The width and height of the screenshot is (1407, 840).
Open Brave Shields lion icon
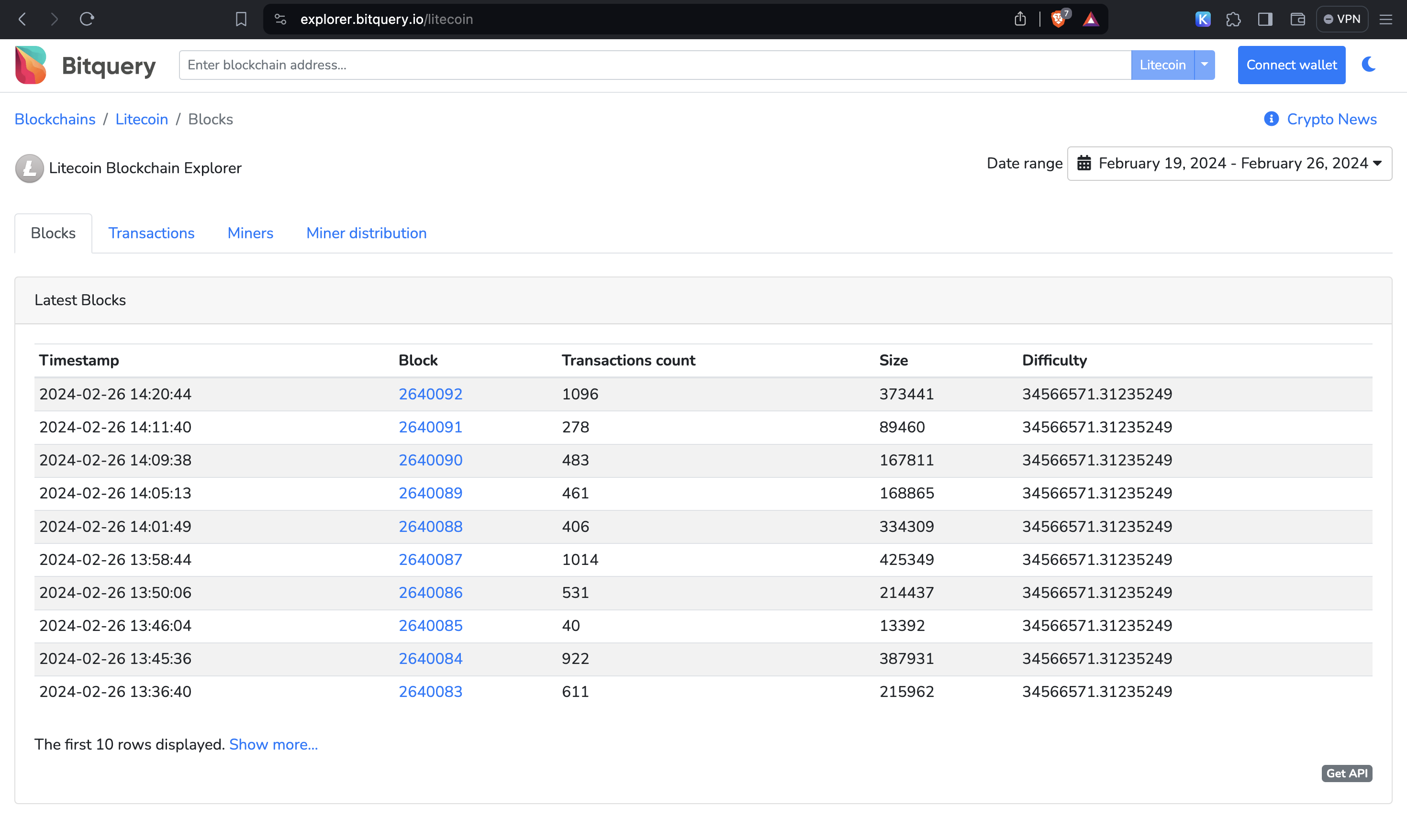[1059, 19]
